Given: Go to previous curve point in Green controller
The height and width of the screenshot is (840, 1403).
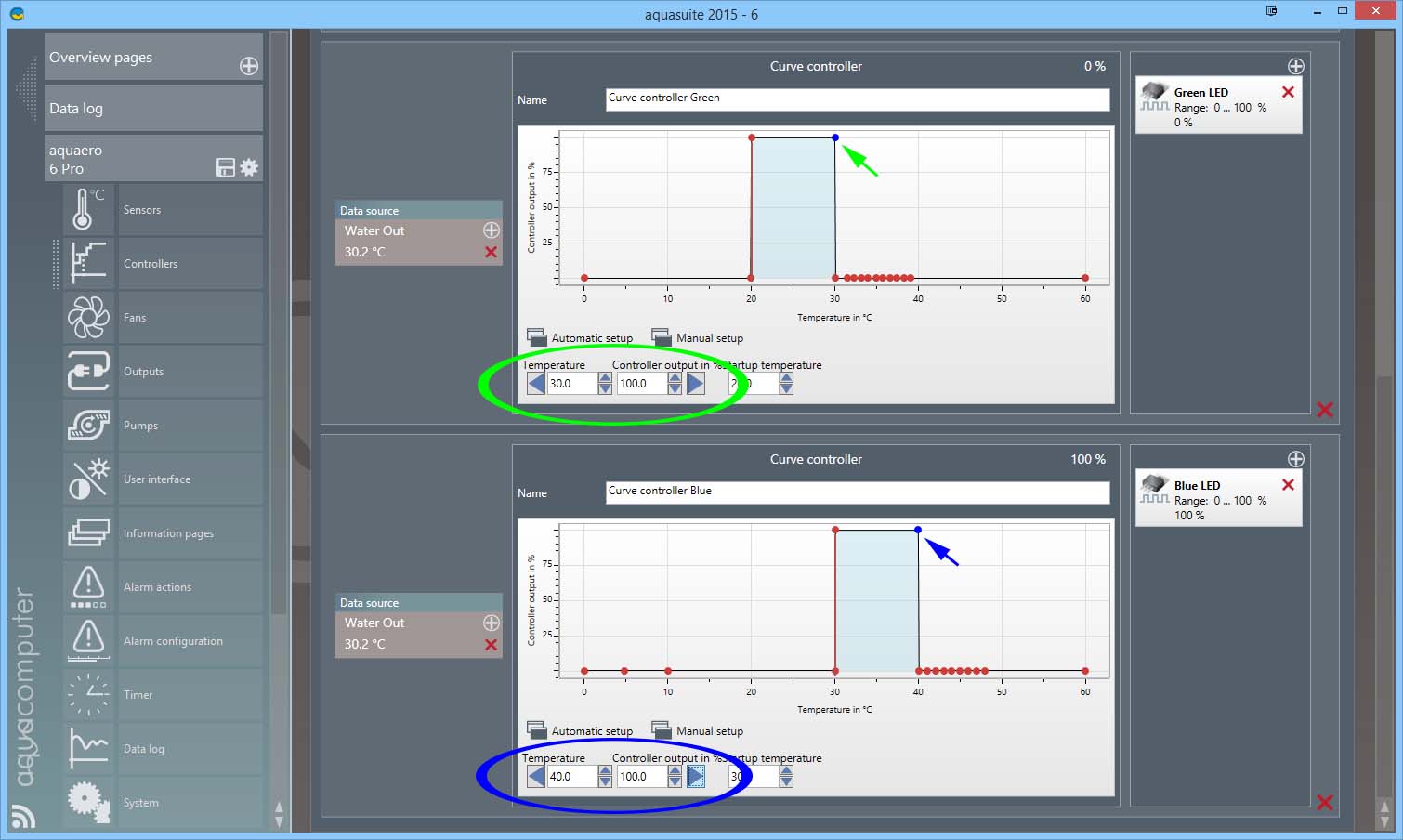Looking at the screenshot, I should click(536, 383).
